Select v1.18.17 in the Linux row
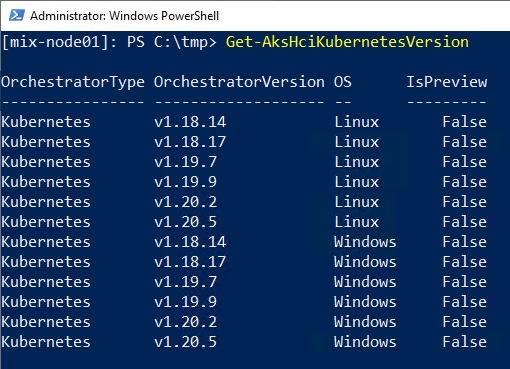The image size is (510, 369). [190, 142]
